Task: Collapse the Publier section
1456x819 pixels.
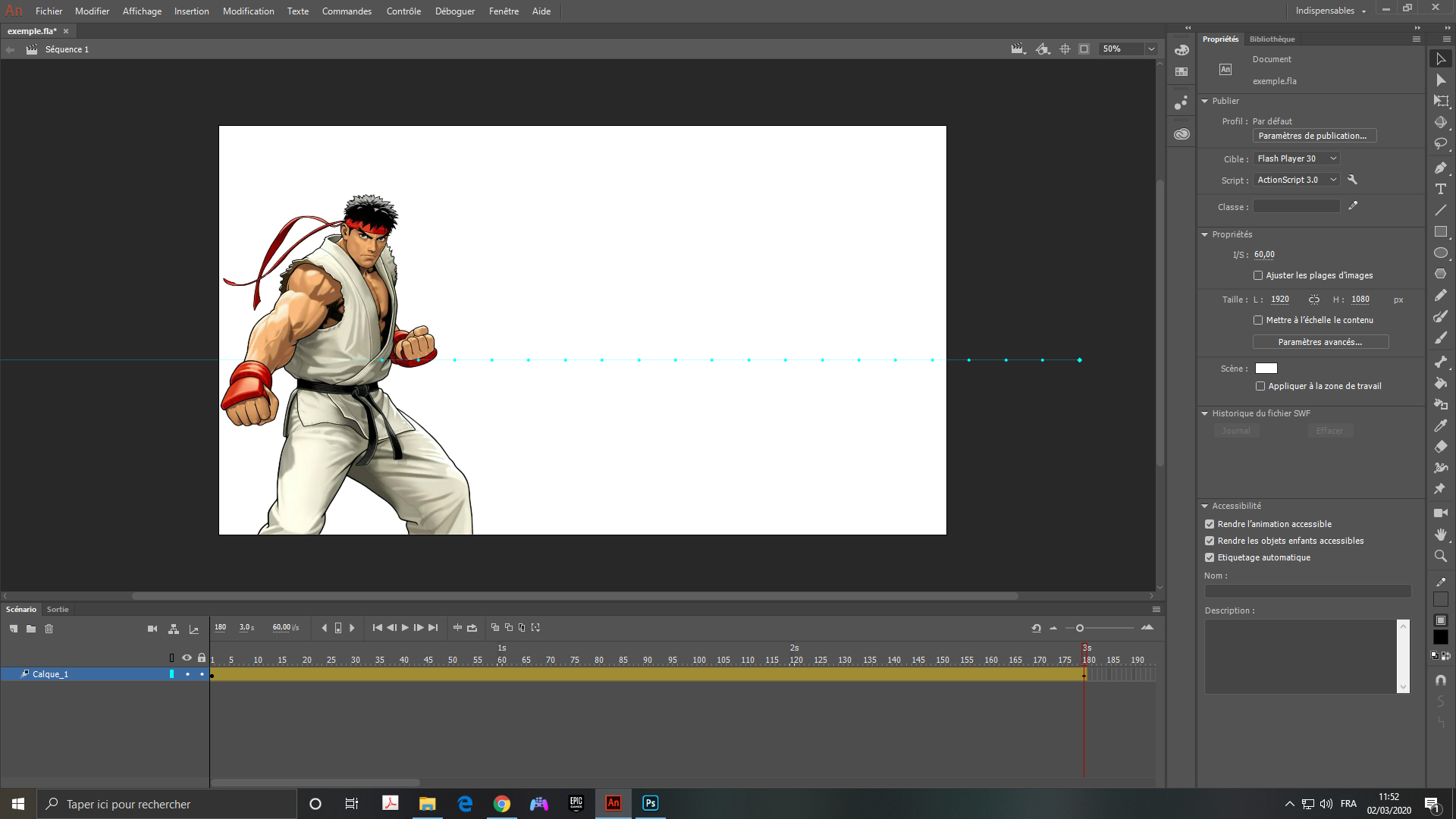Action: point(1205,101)
